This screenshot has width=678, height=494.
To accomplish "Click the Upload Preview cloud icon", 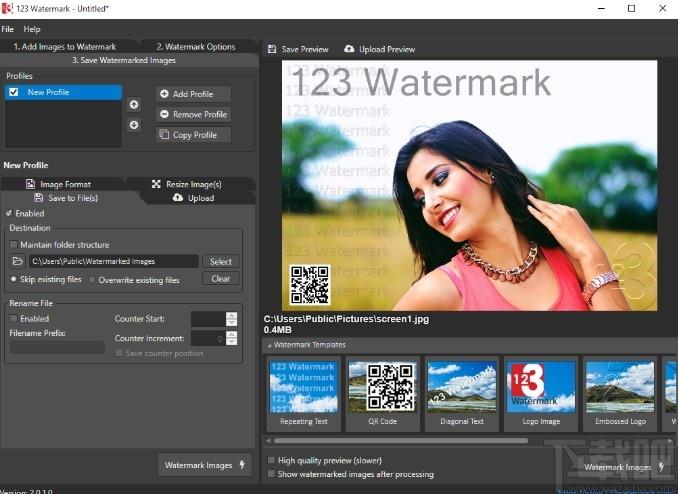I will coord(349,49).
